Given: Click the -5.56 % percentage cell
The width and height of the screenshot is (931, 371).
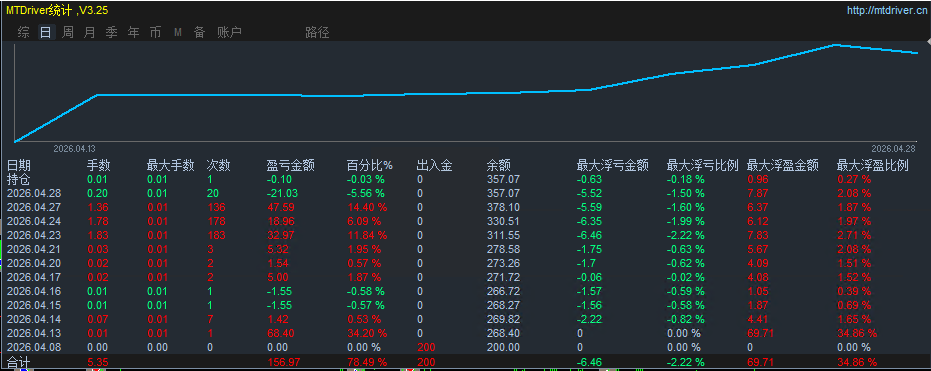Looking at the screenshot, I should pos(366,193).
